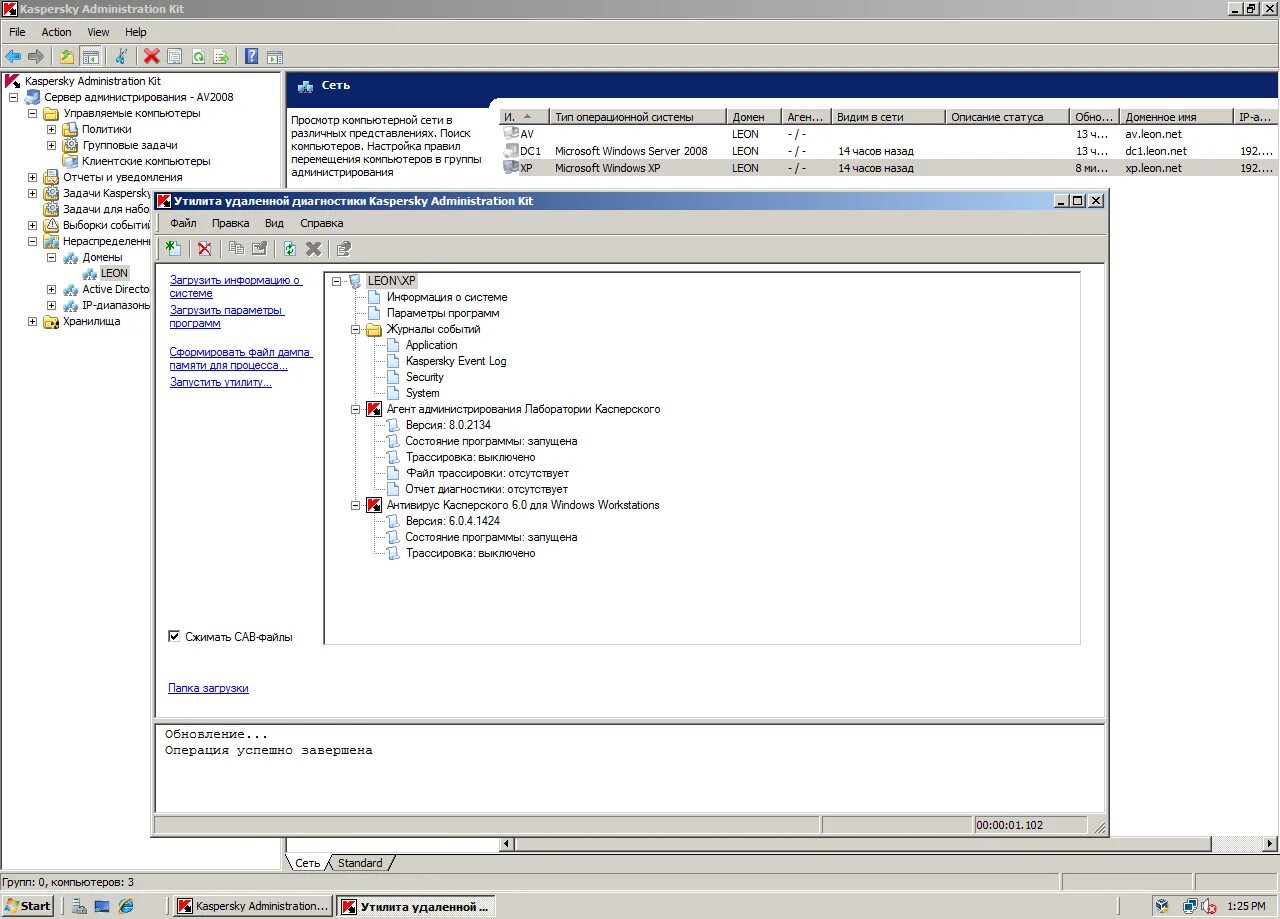Open the Папка загрузки link
Viewport: 1280px width, 919px height.
(208, 688)
